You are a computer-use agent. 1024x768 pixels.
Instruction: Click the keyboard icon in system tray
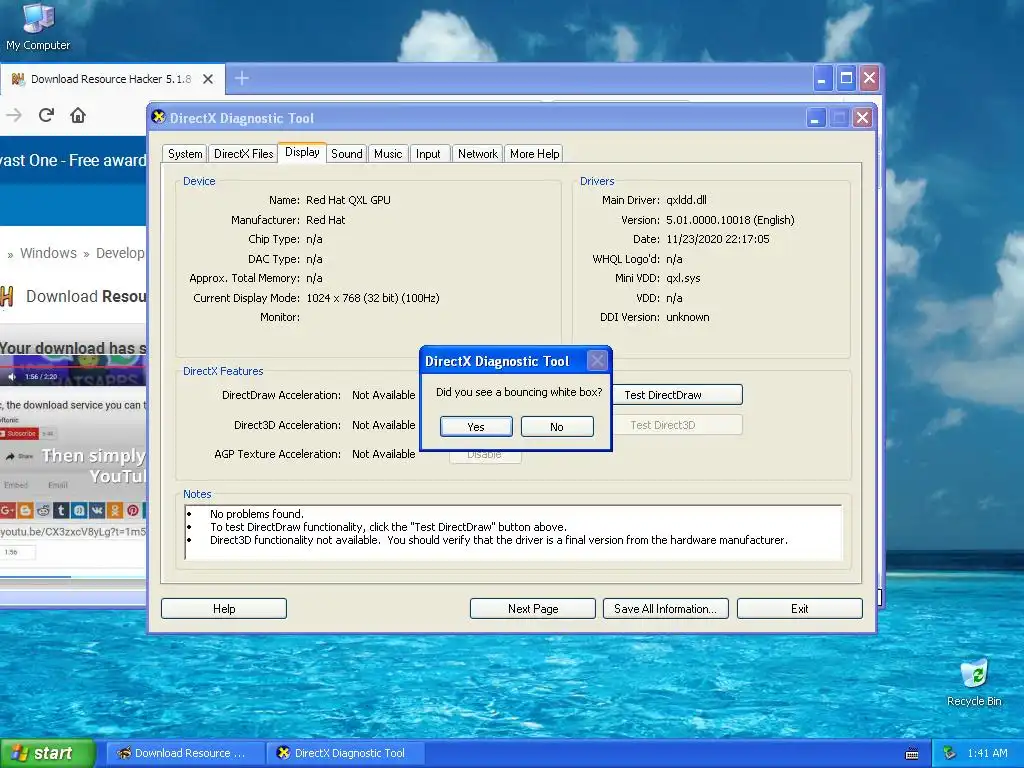(x=912, y=754)
